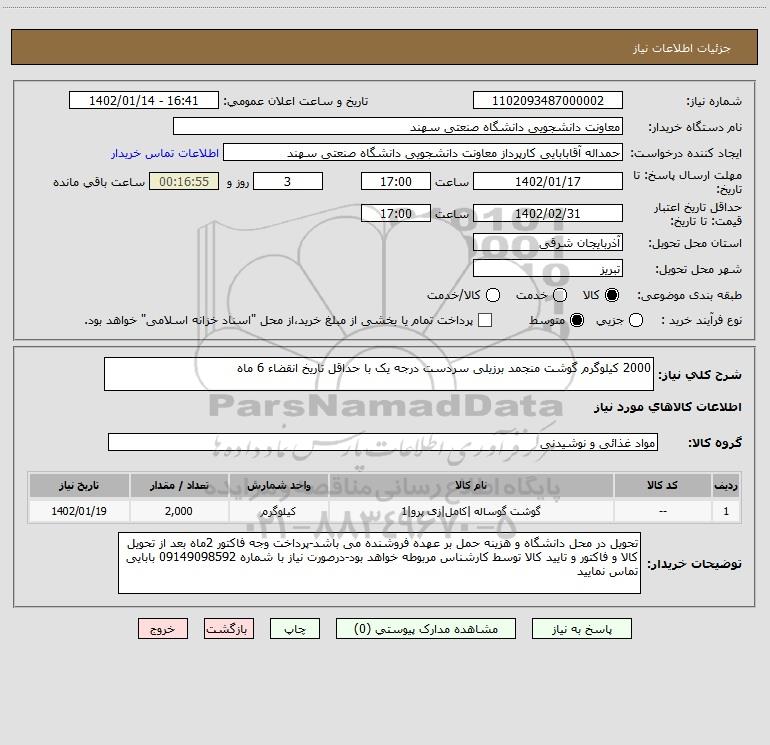Click the province field آذربایجان شرقی
The width and height of the screenshot is (770, 745).
[x=548, y=242]
